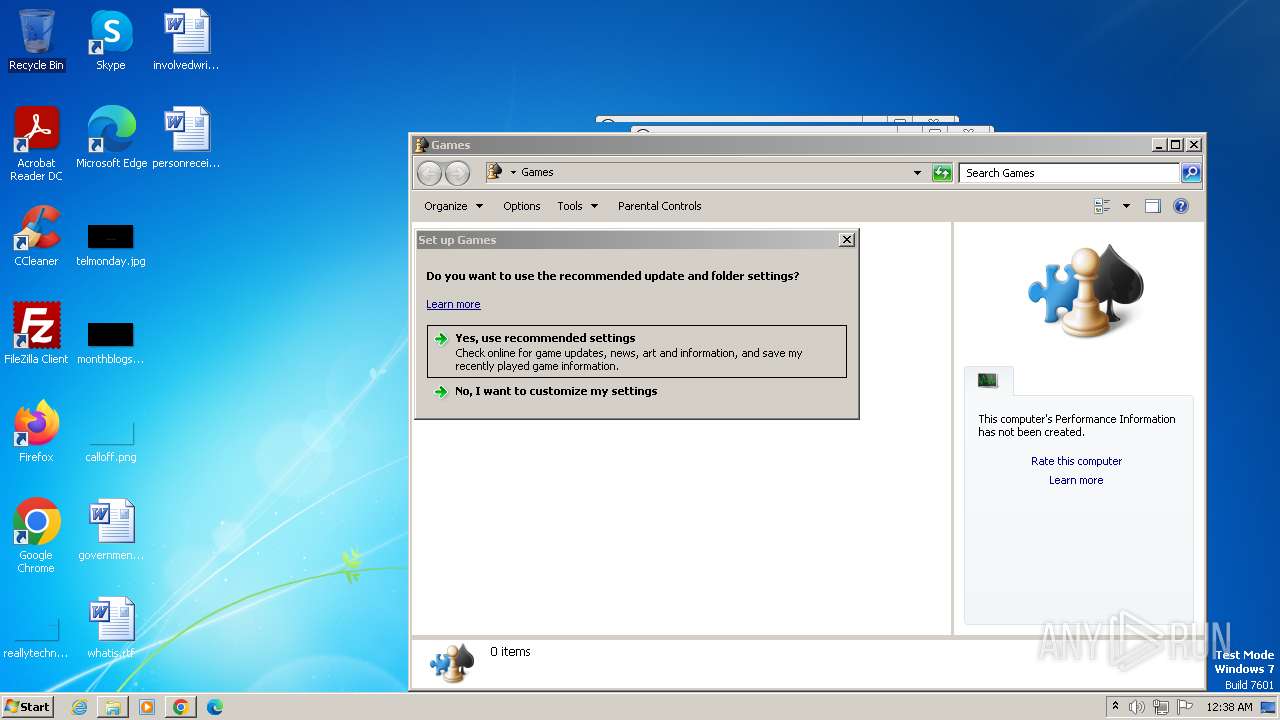Expand the view options dropdown arrow
Image resolution: width=1280 pixels, height=720 pixels.
point(1126,206)
